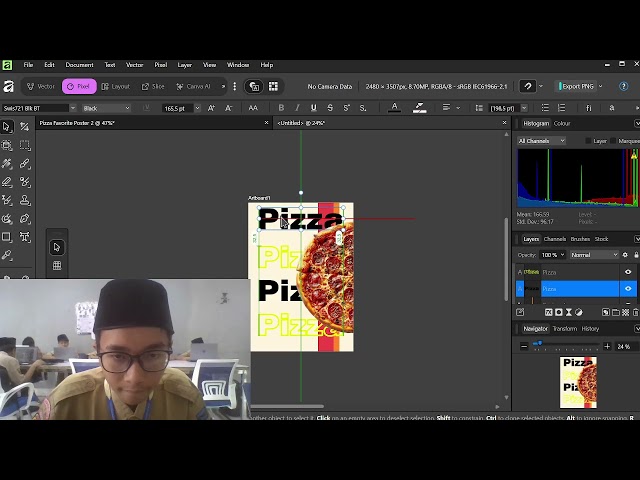Expand the Export PNG options arrow
This screenshot has height=480, width=640.
click(600, 86)
